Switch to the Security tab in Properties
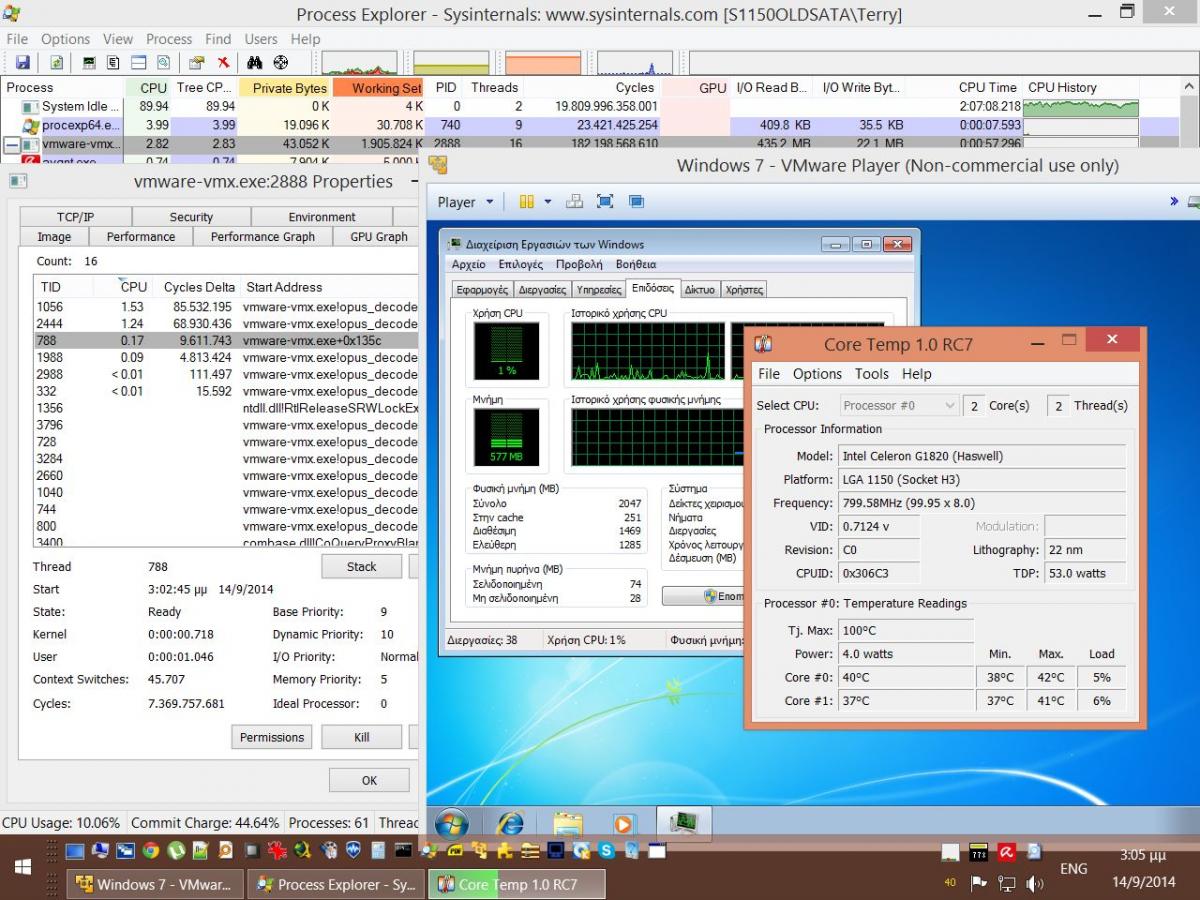The image size is (1200, 900). pos(191,216)
